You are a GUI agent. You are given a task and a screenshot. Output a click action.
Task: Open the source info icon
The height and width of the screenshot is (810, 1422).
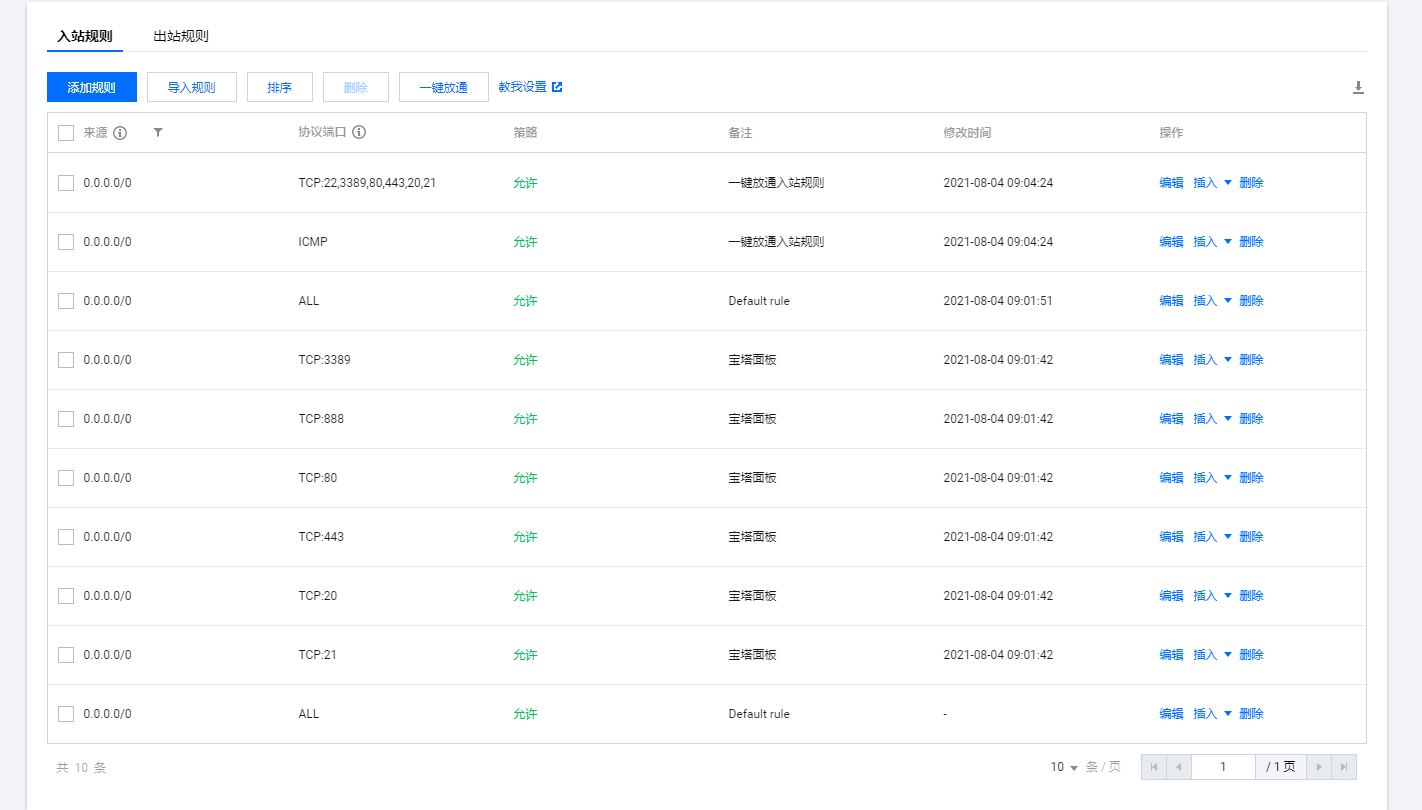[120, 133]
